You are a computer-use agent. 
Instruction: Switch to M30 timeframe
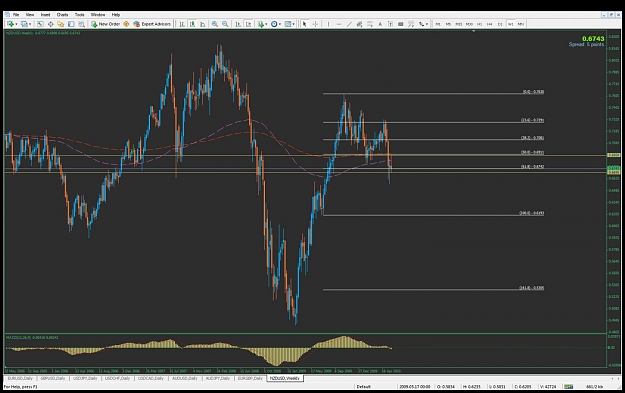coord(469,24)
